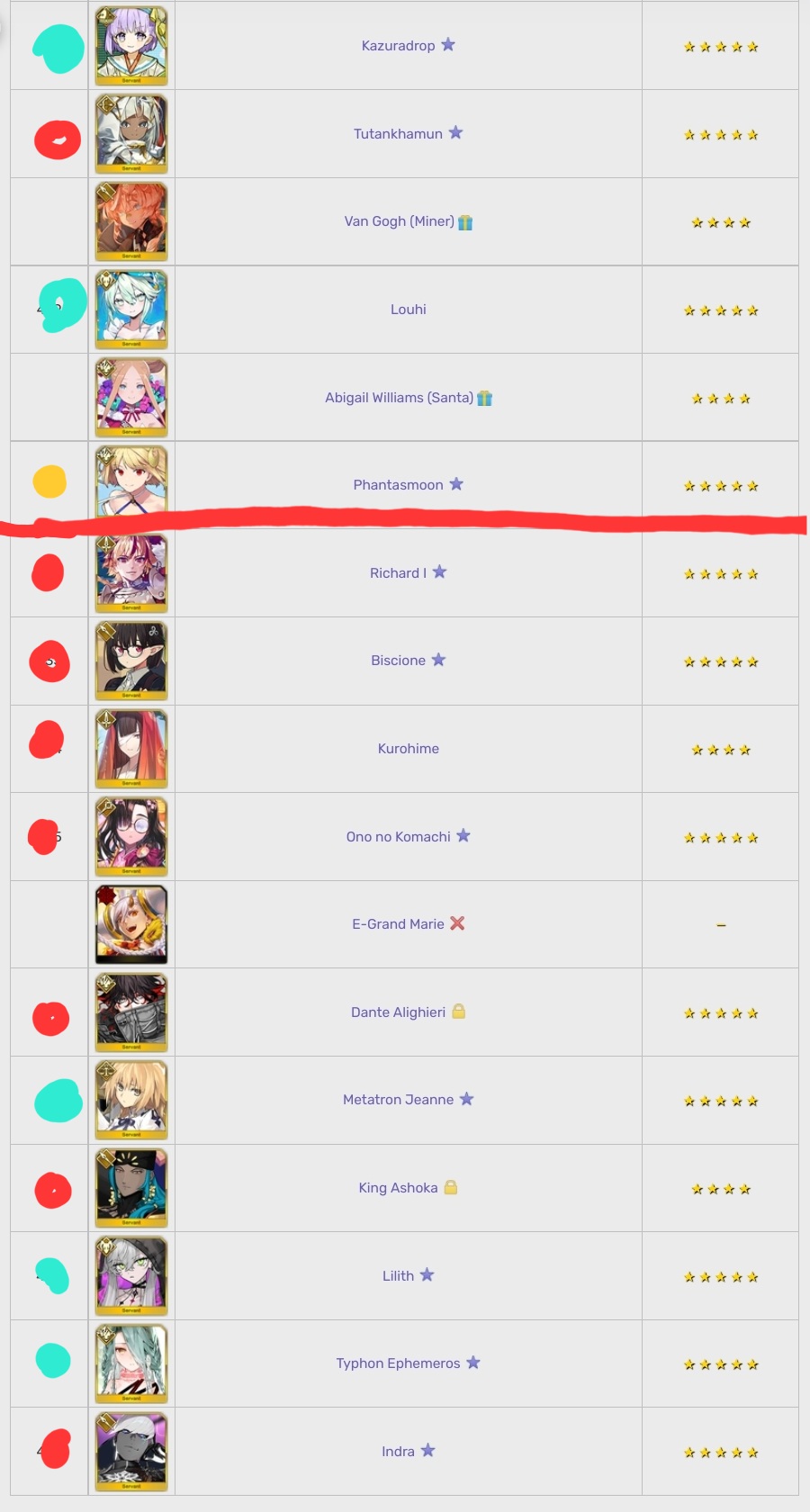The height and width of the screenshot is (1512, 810).
Task: Click E-Grand Marie portrait thumbnail
Action: click(131, 924)
